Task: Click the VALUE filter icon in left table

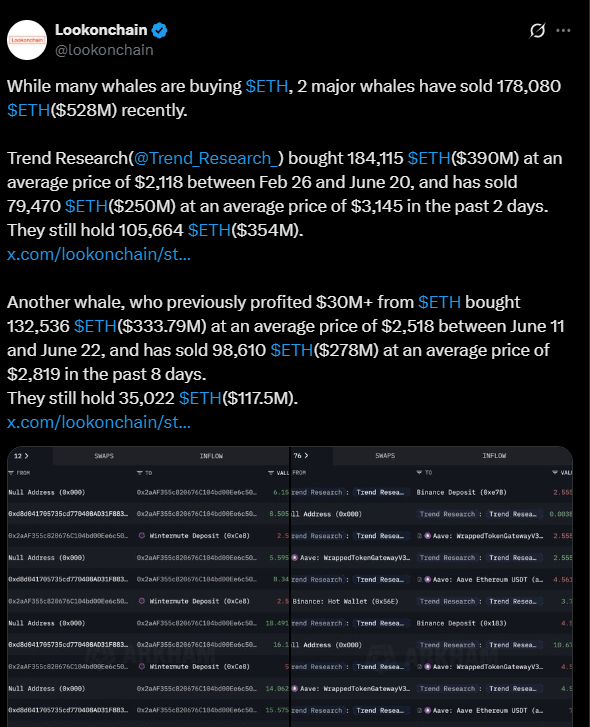Action: [x=271, y=473]
